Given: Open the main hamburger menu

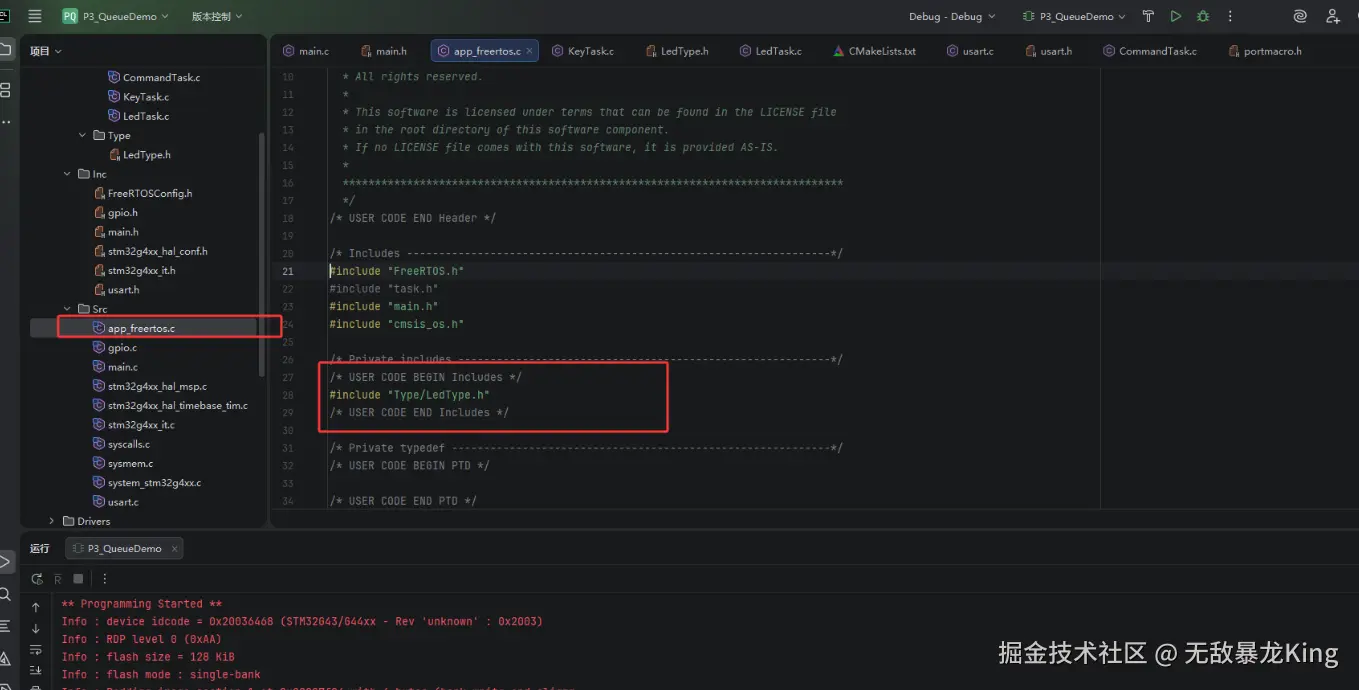Looking at the screenshot, I should coord(35,16).
